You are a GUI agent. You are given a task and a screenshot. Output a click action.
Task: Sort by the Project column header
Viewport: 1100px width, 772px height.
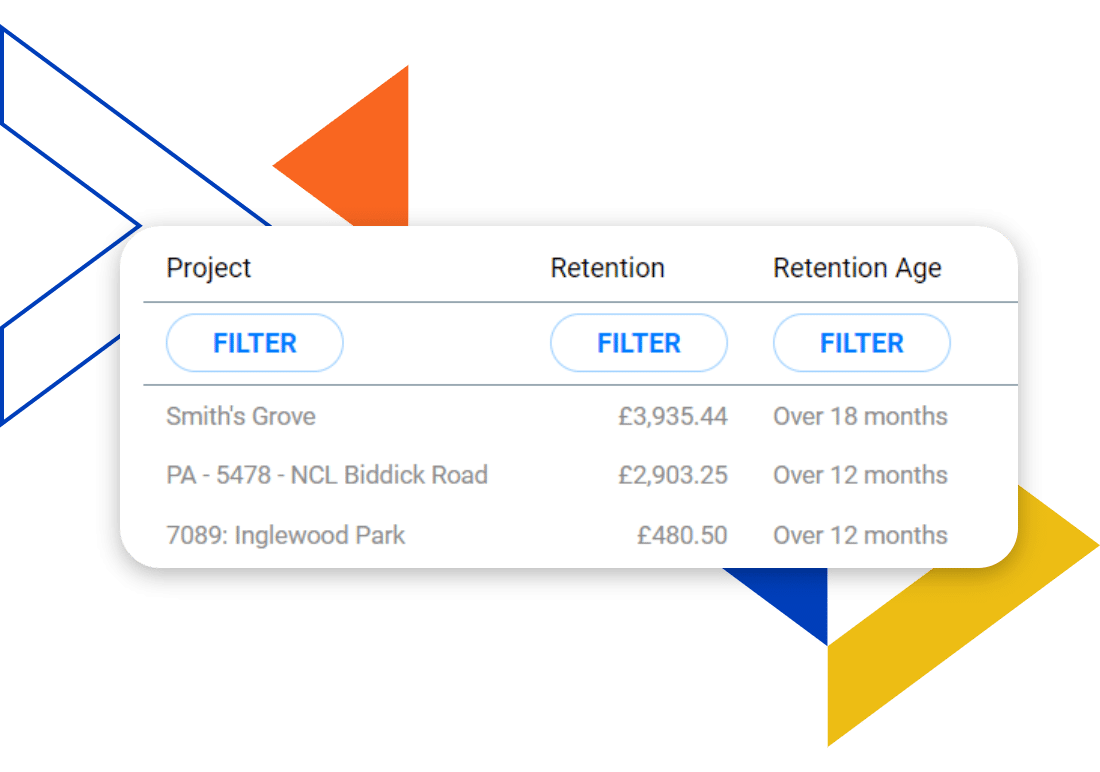tap(209, 268)
